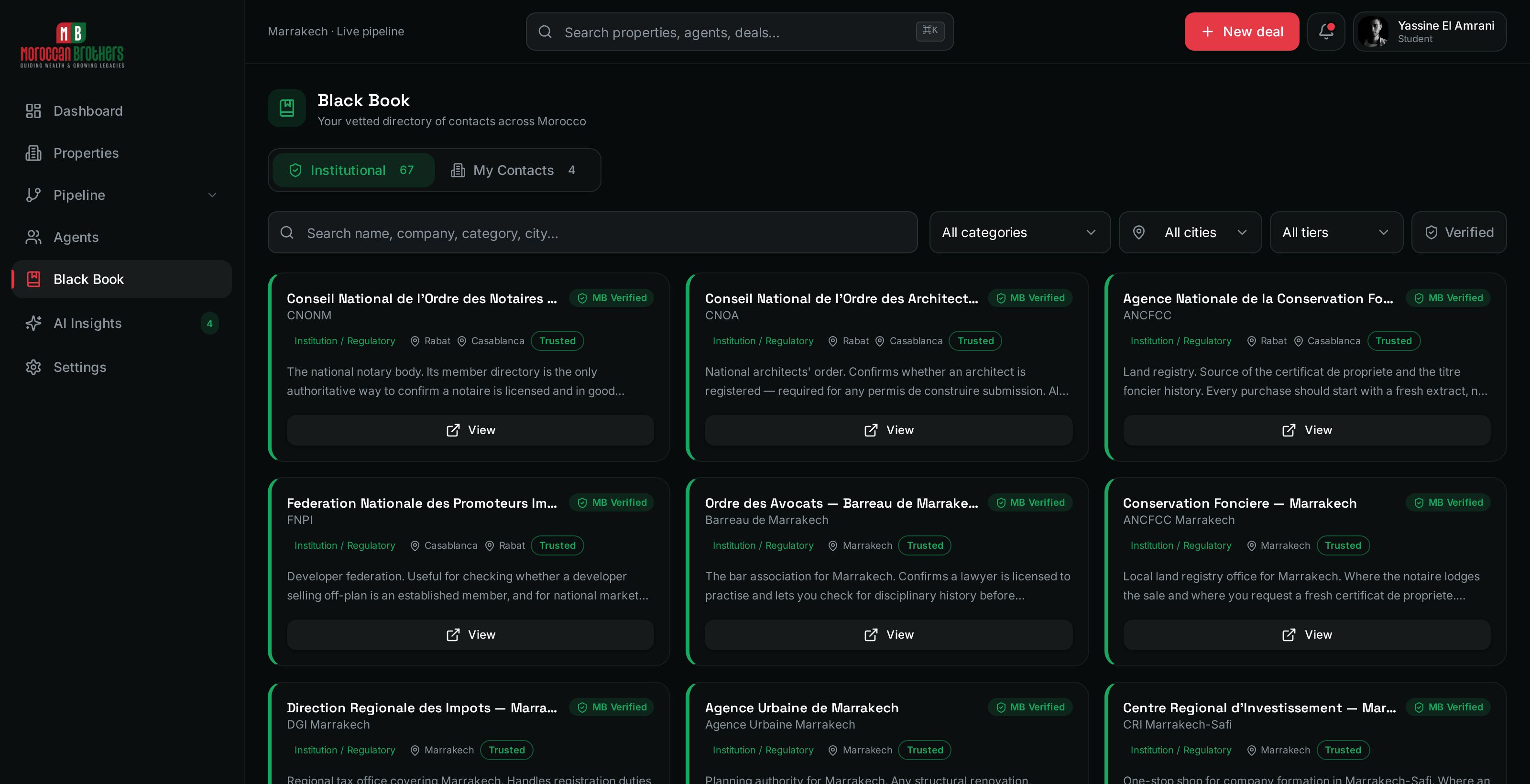
Task: Open Settings from the sidebar
Action: pos(122,367)
